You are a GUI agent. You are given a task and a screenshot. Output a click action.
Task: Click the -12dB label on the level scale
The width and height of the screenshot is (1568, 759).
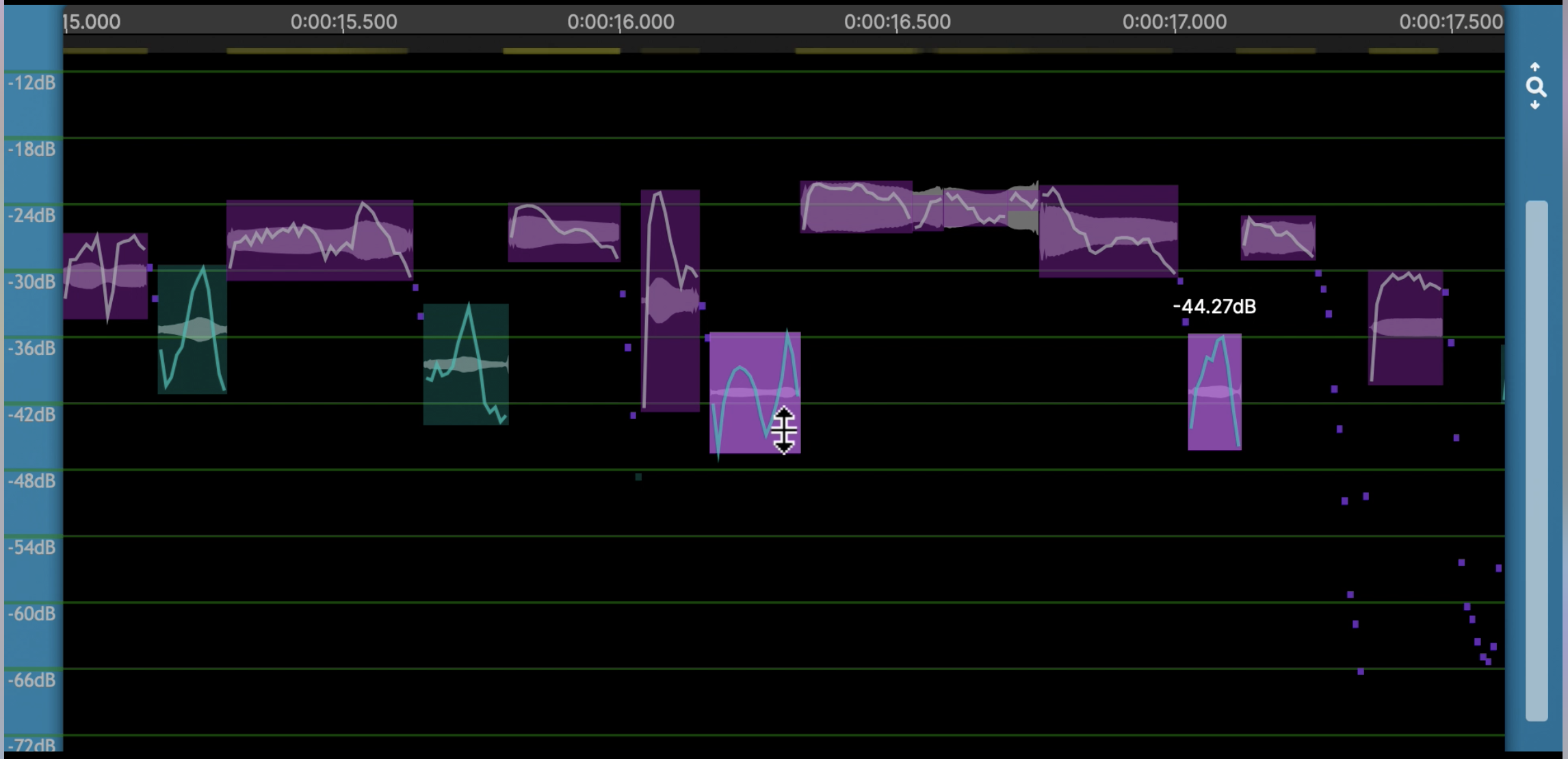point(32,83)
